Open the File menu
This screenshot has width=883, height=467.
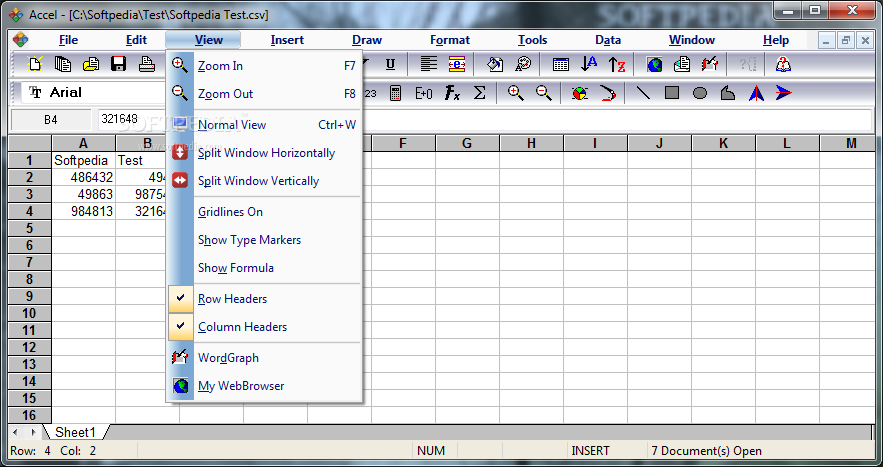coord(68,40)
